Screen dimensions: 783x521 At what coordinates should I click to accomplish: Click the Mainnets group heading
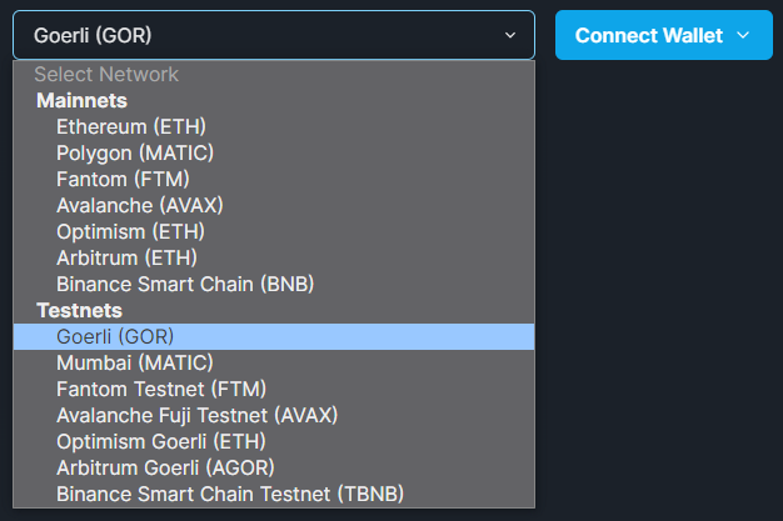coord(82,101)
